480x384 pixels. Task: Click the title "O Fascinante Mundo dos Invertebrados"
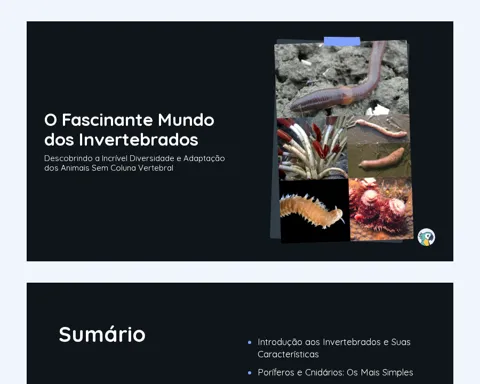pyautogui.click(x=129, y=130)
